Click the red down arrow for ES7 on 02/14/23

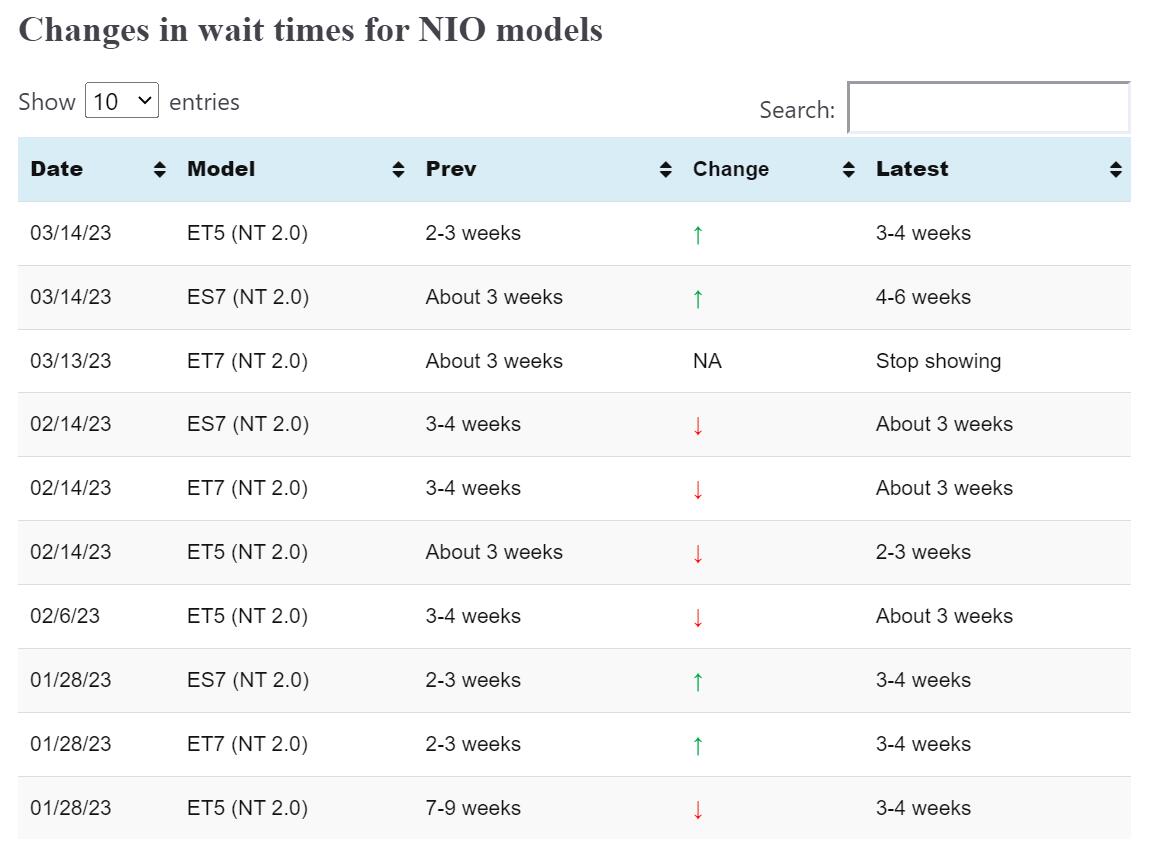(x=698, y=424)
